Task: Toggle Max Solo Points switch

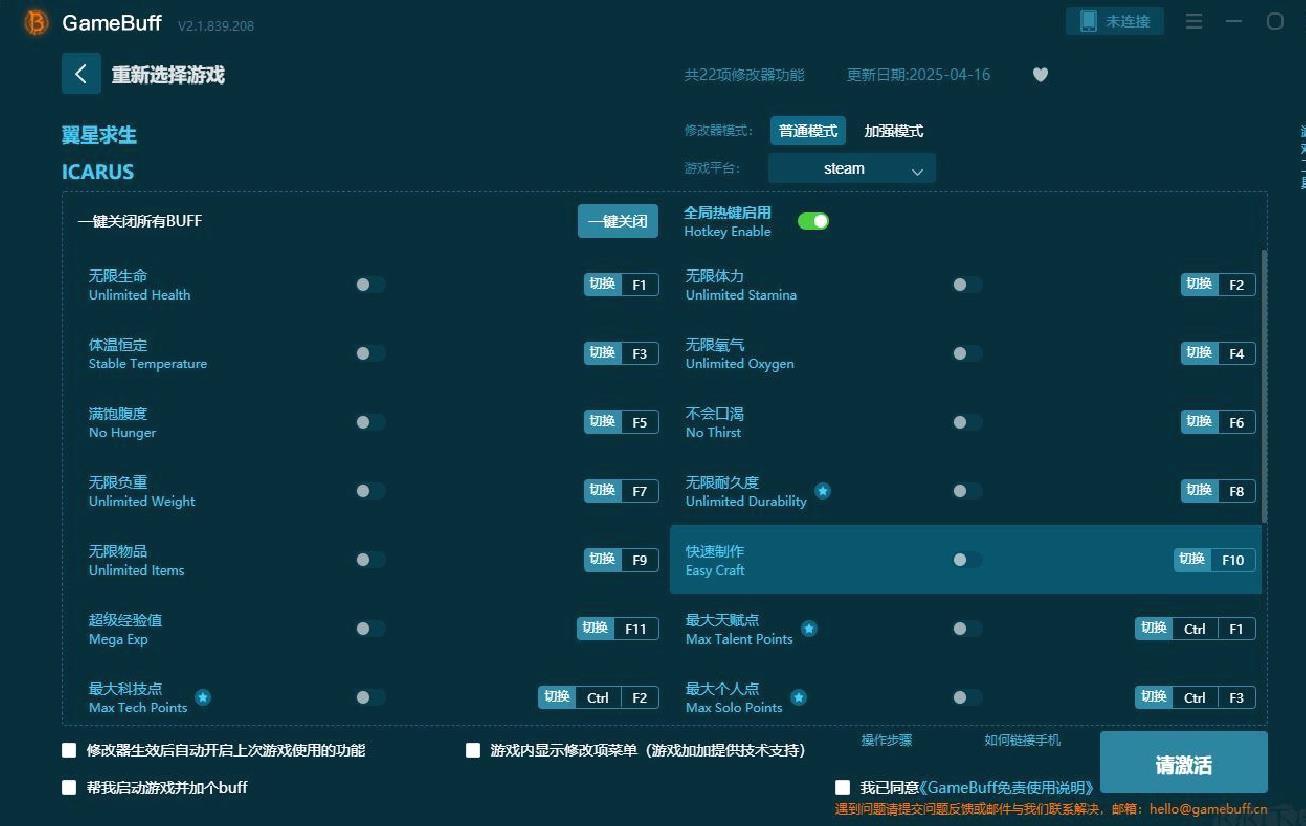Action: click(x=967, y=697)
